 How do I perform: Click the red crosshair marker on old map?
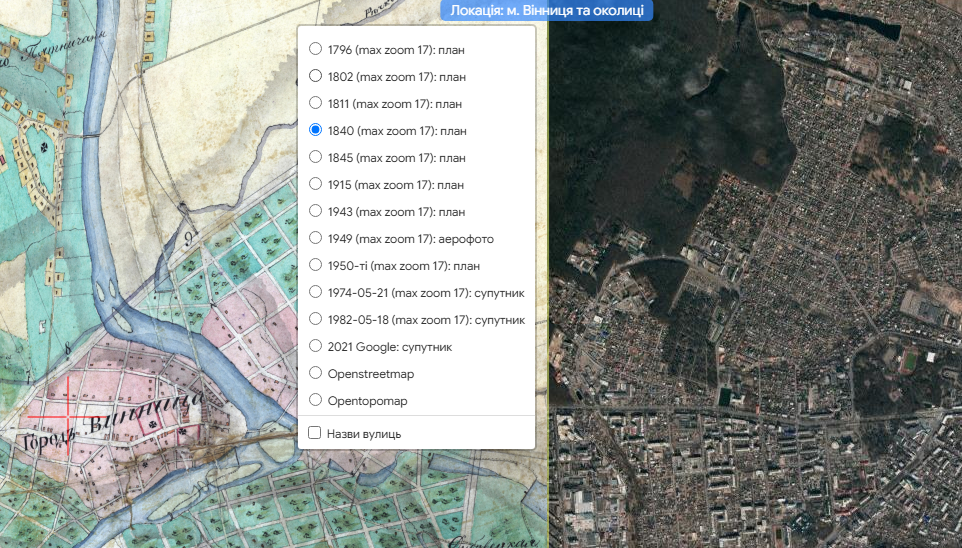click(67, 416)
